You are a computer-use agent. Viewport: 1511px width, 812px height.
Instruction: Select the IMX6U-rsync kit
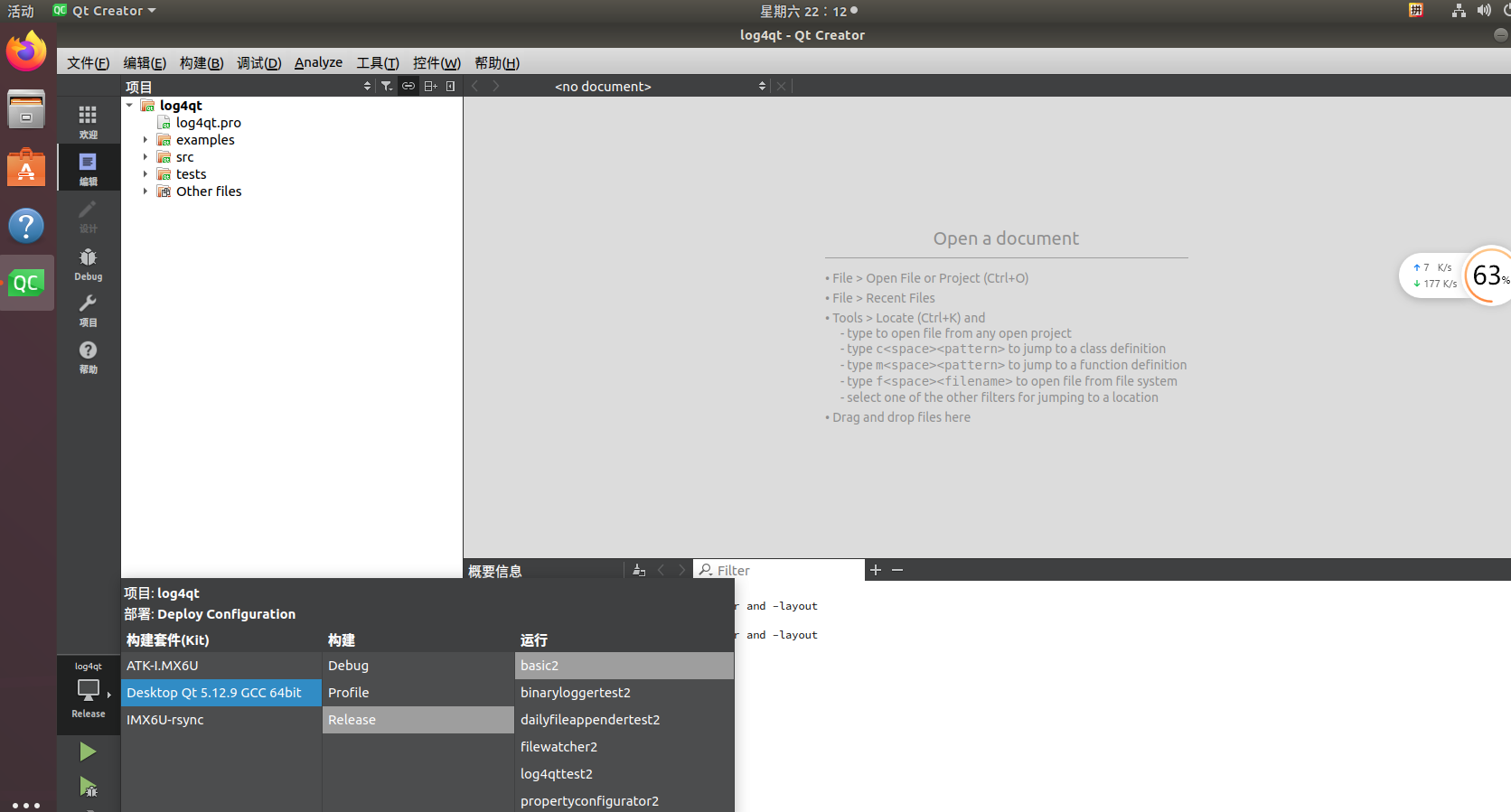click(x=221, y=720)
